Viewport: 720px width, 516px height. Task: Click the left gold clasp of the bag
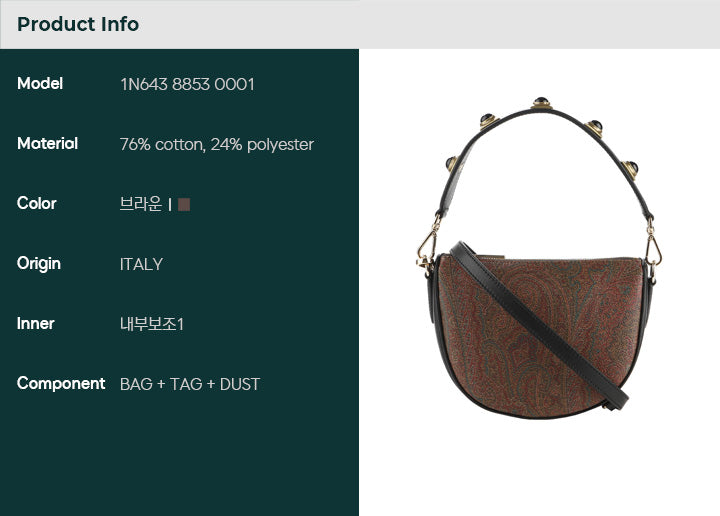click(x=427, y=248)
